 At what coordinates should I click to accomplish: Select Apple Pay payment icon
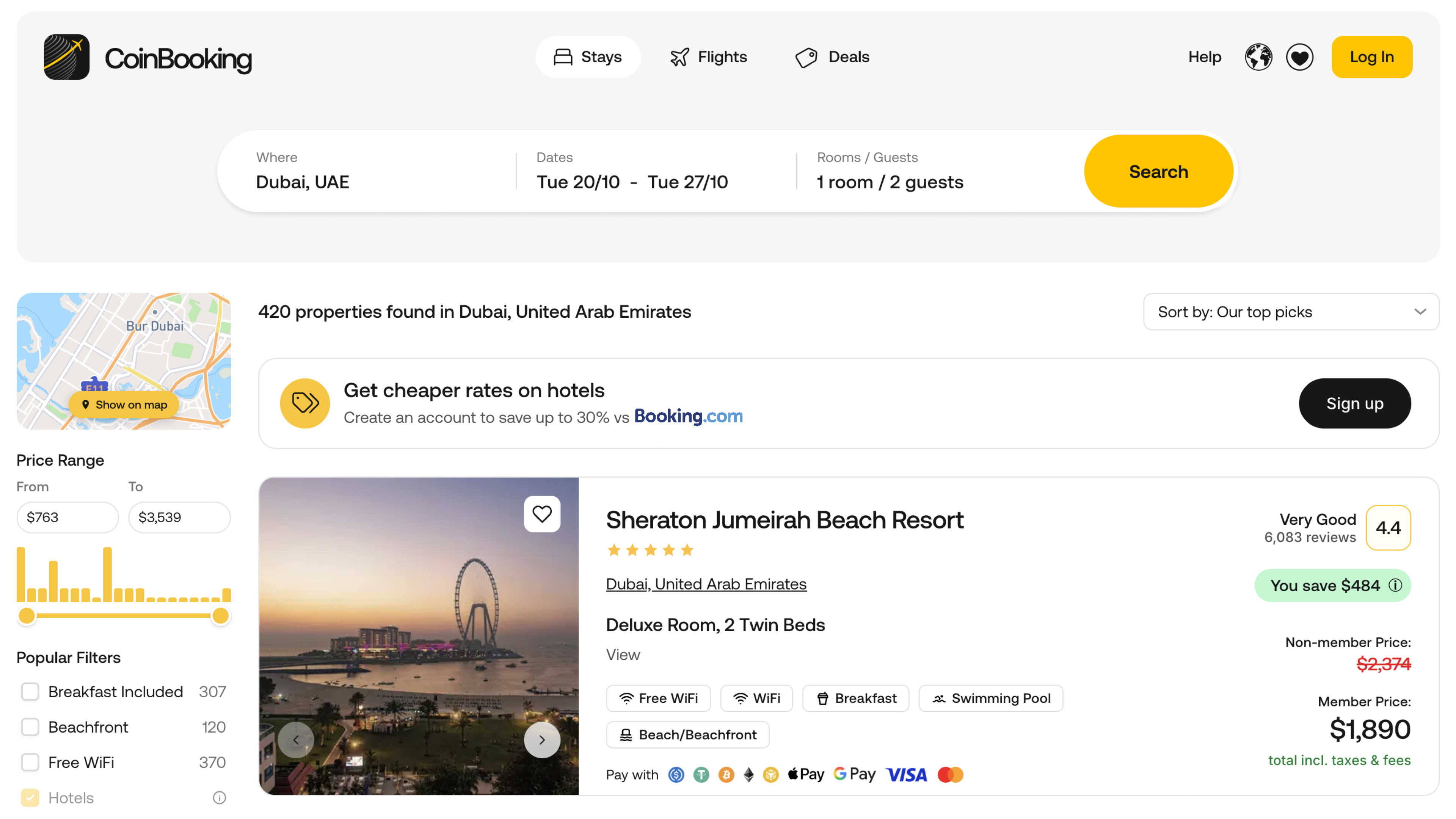tap(805, 774)
